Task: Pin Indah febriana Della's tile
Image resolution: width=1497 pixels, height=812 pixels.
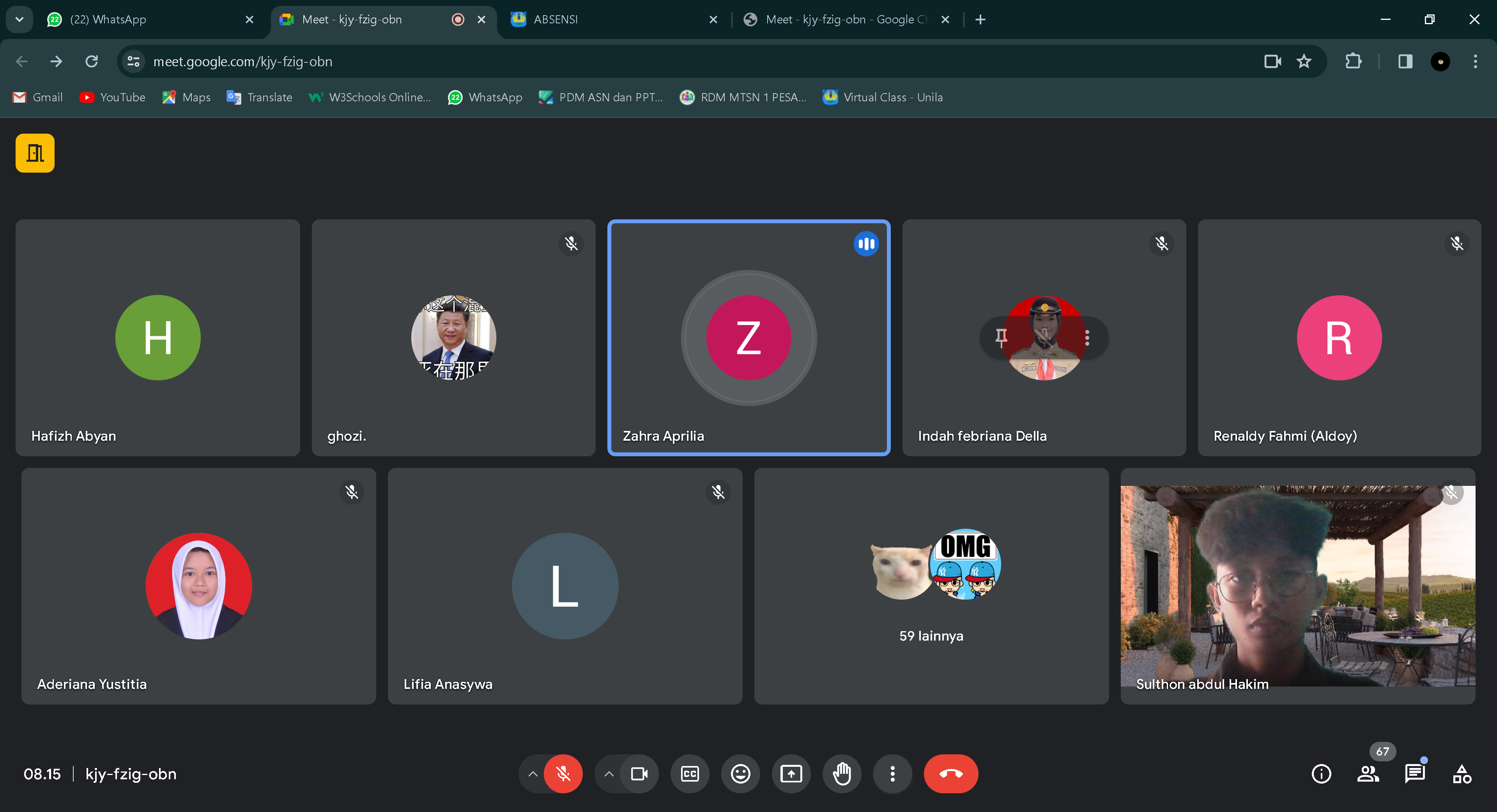Action: pos(1001,337)
